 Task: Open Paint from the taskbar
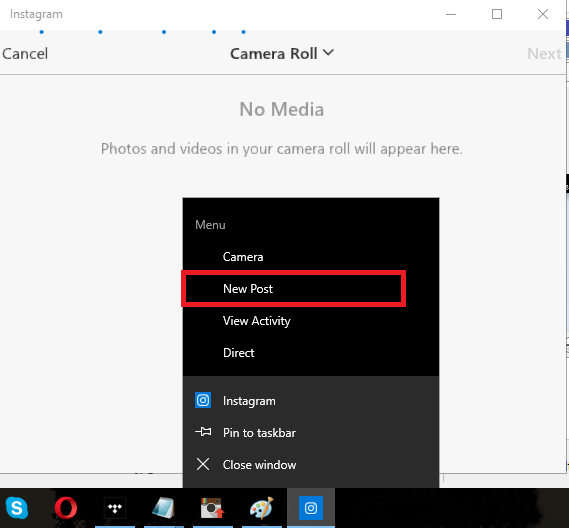click(262, 508)
